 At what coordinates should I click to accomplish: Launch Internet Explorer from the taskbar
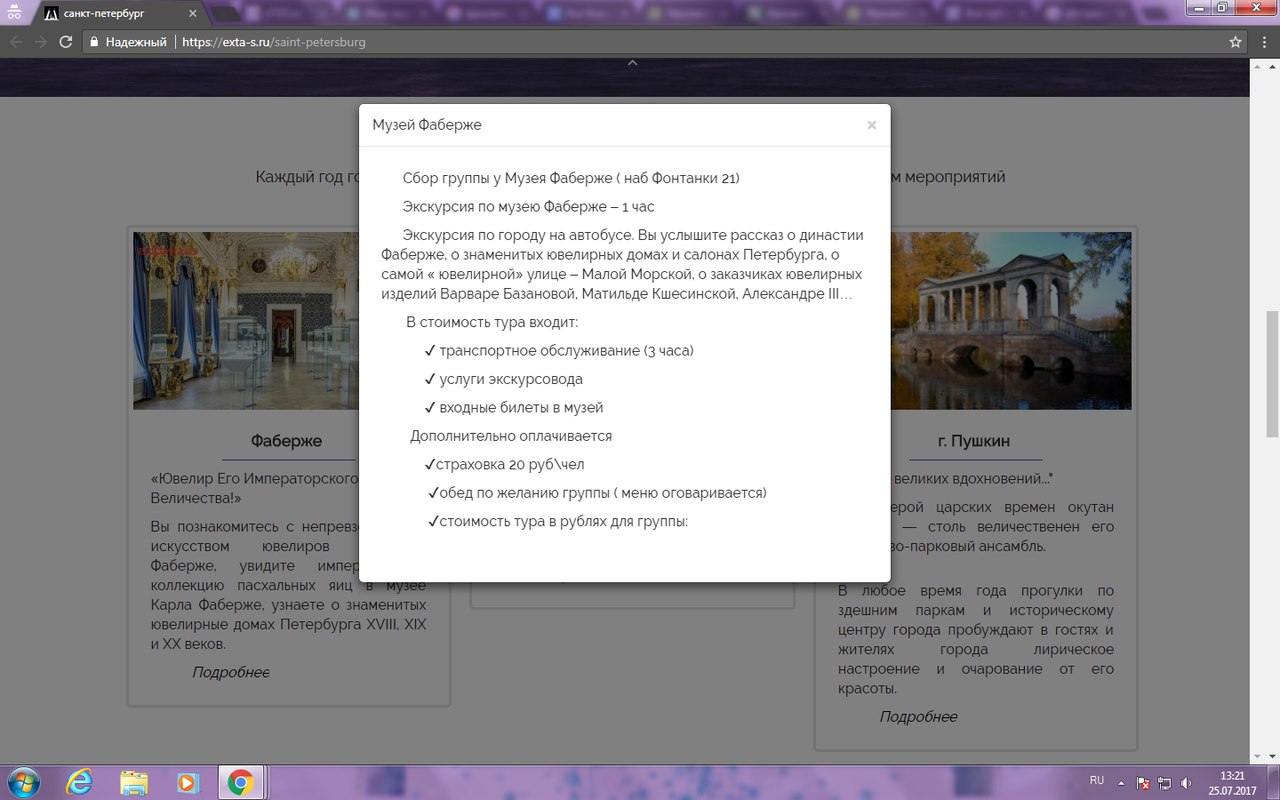pos(79,781)
